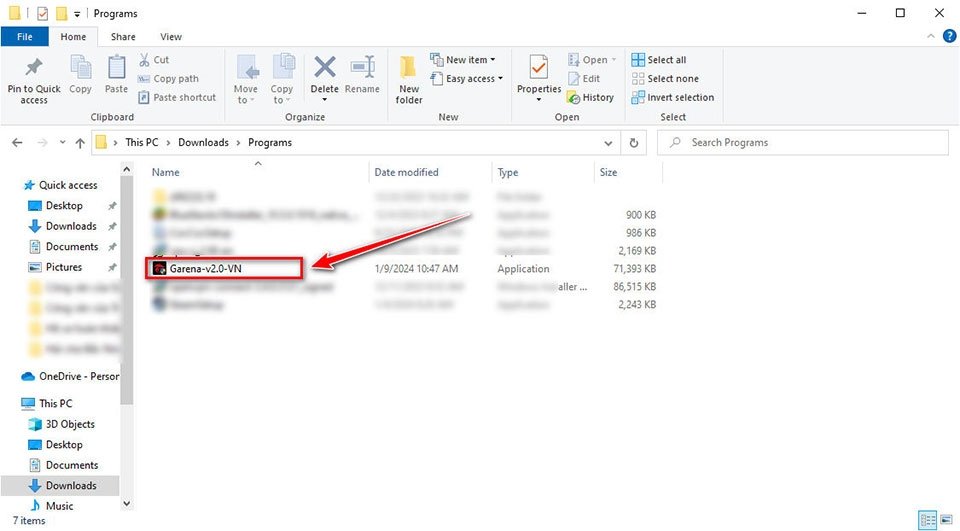Click Invert selection in the Select group

pyautogui.click(x=673, y=97)
